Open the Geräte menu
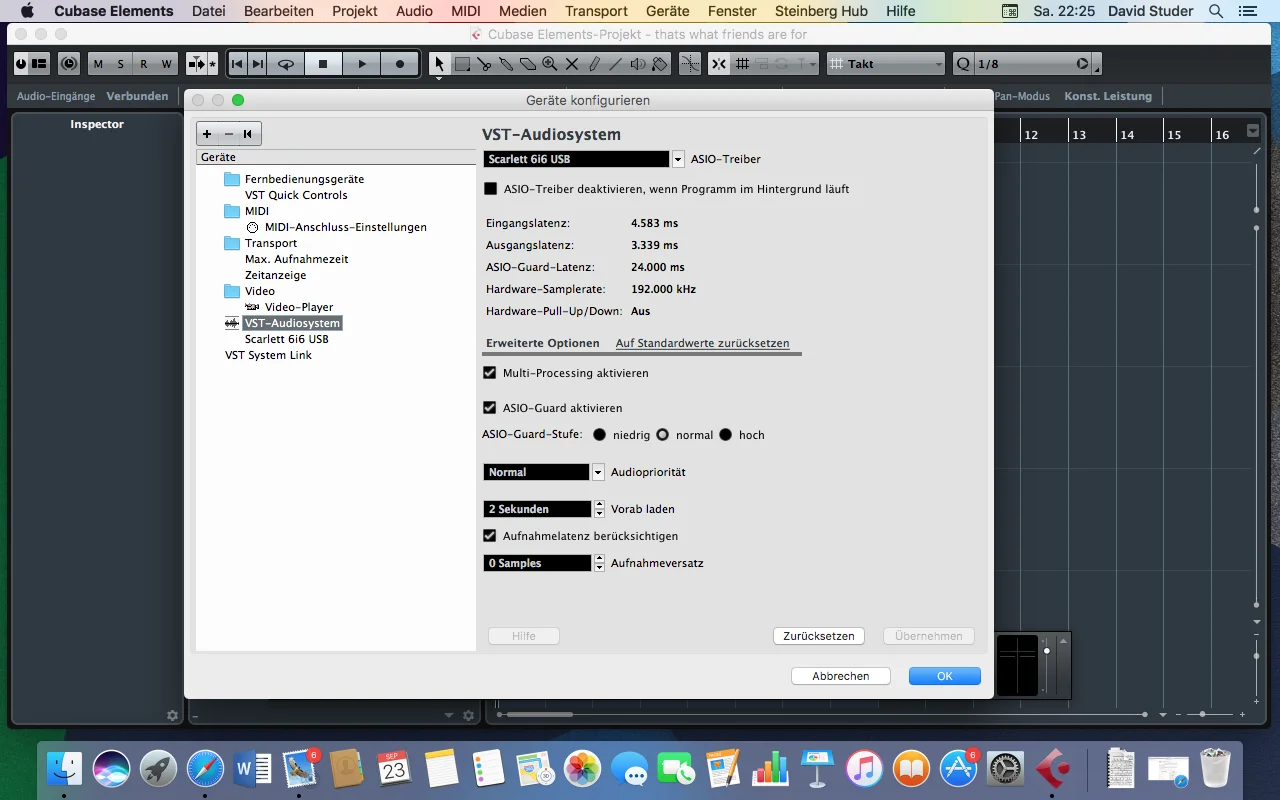 (667, 11)
